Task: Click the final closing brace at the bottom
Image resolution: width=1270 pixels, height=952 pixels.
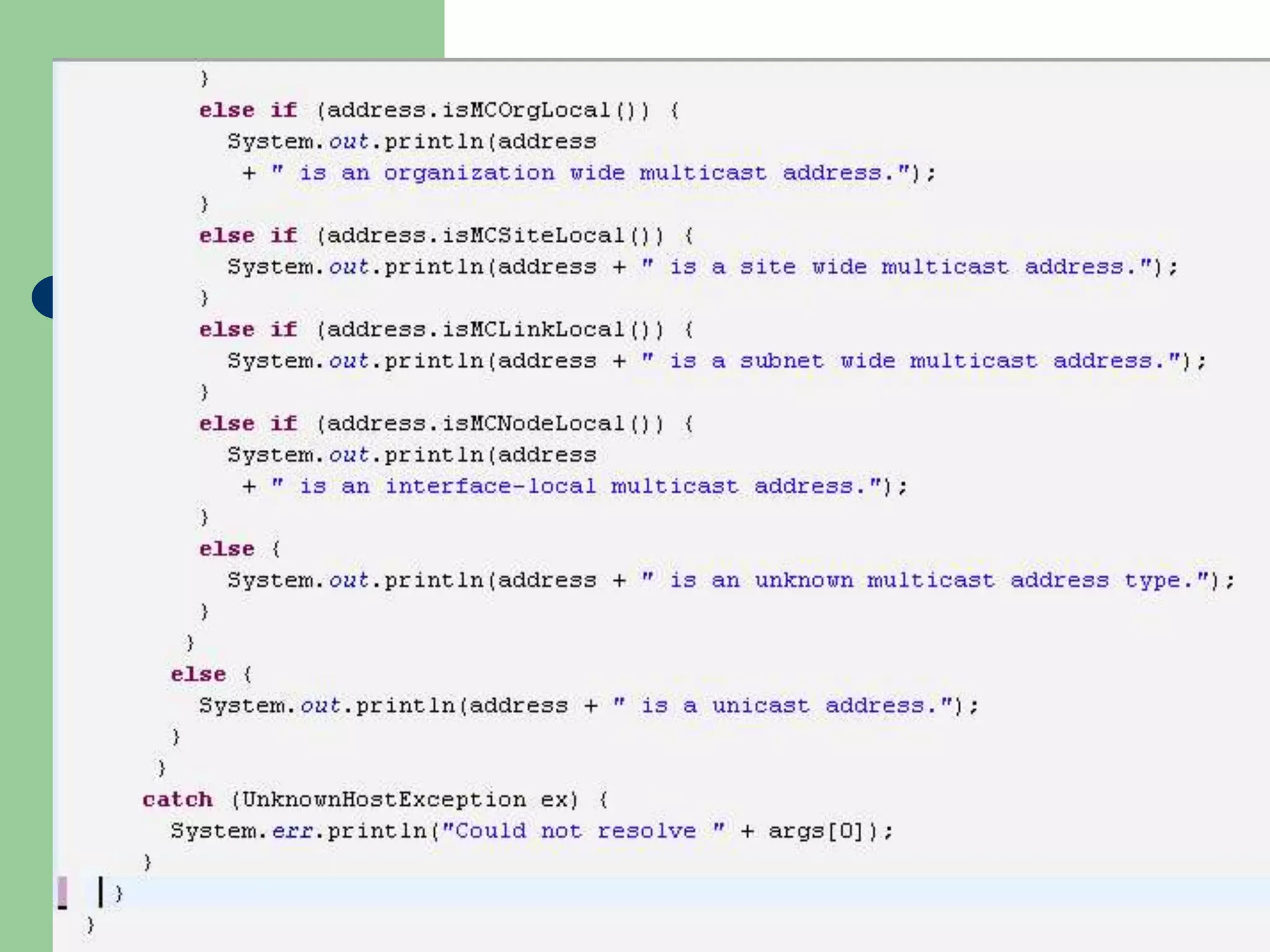Action: click(91, 925)
